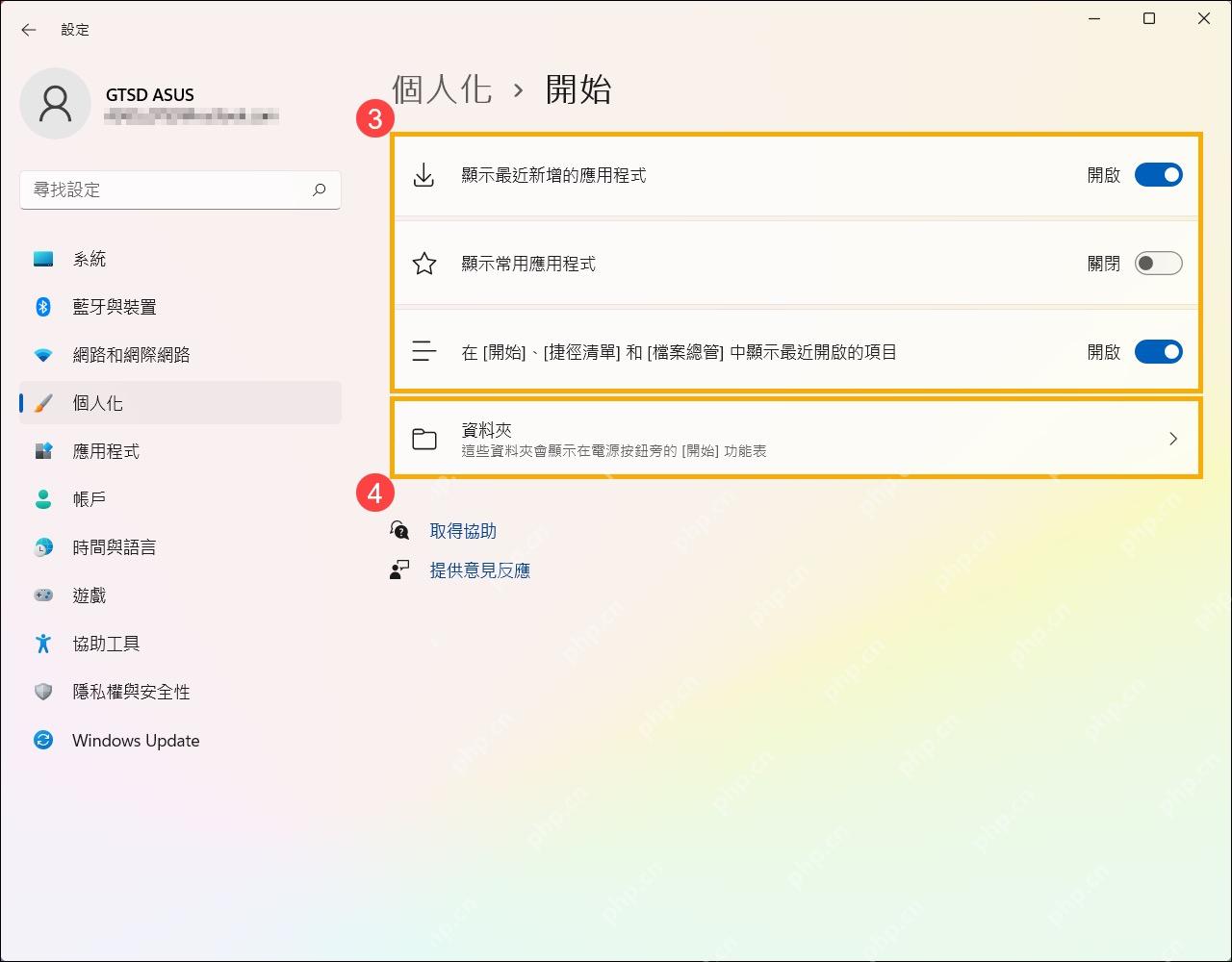Open the 取得協助 link
This screenshot has width=1232, height=962.
(x=463, y=531)
